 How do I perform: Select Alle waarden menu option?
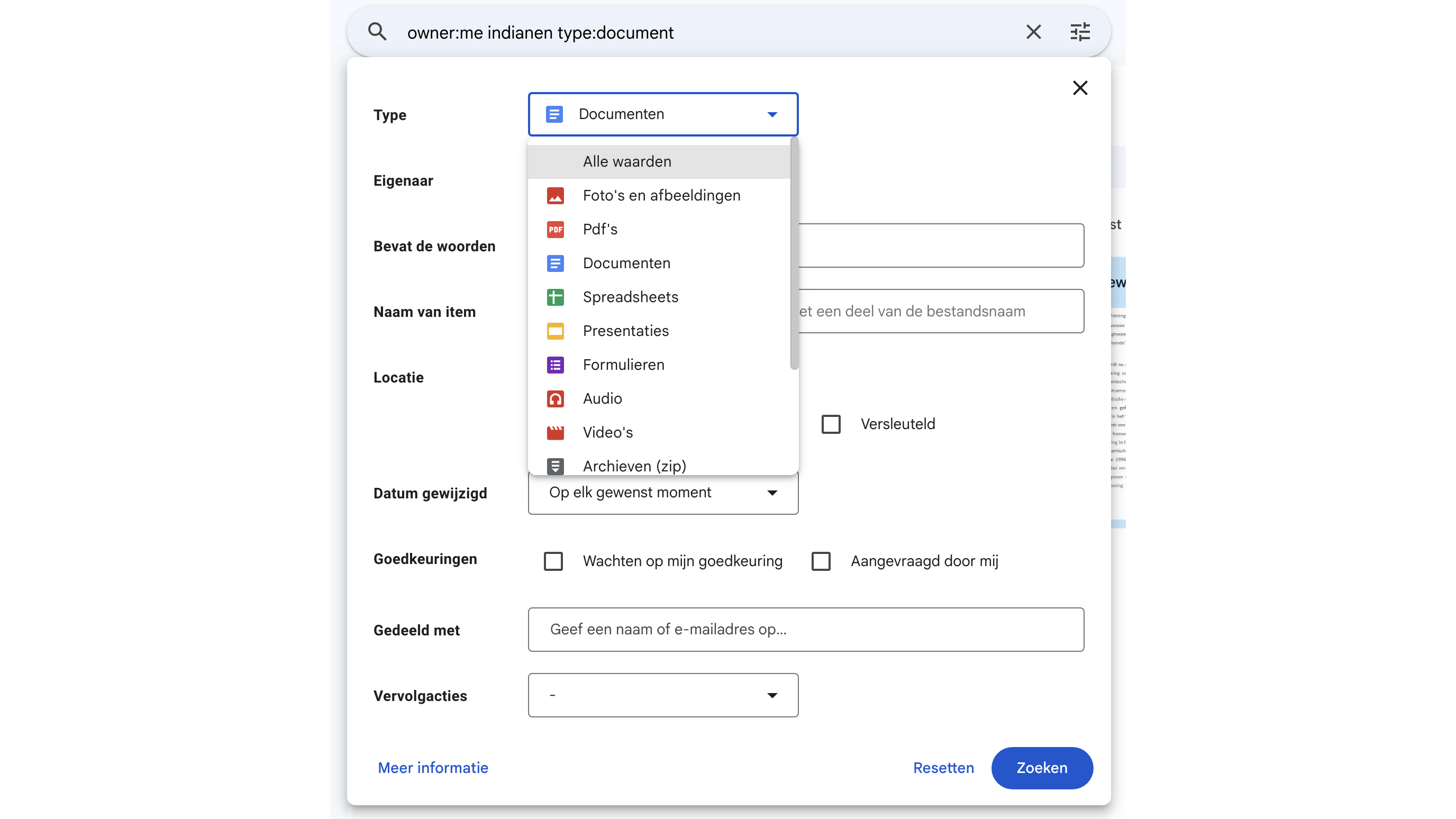tap(627, 162)
